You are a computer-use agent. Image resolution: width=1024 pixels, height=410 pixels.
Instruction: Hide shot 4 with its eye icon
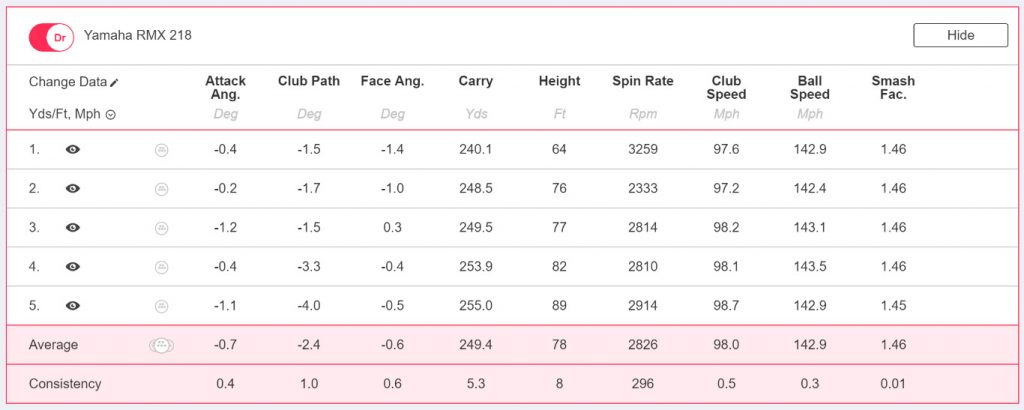tap(73, 267)
